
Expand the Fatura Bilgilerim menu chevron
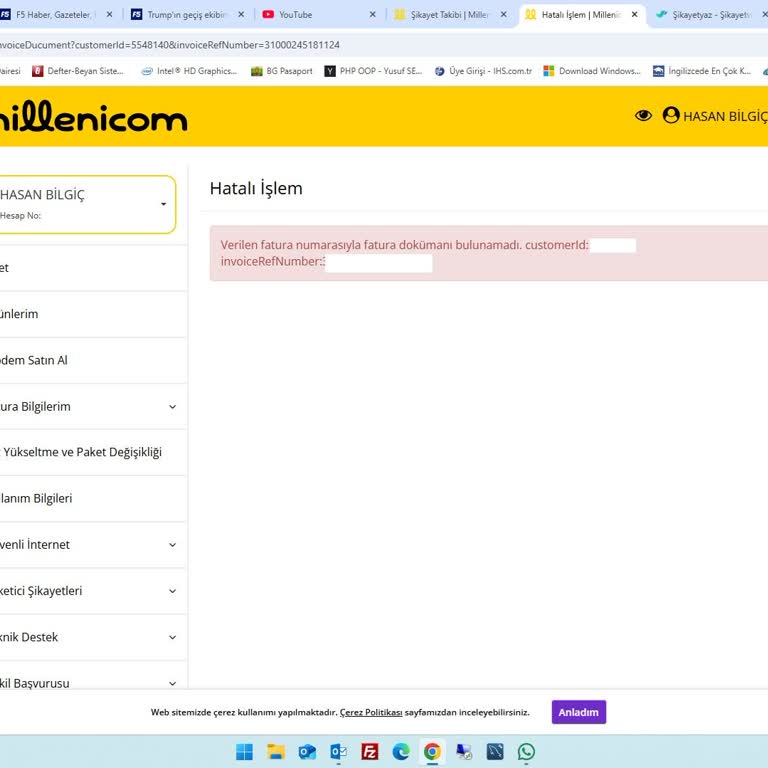(x=172, y=407)
